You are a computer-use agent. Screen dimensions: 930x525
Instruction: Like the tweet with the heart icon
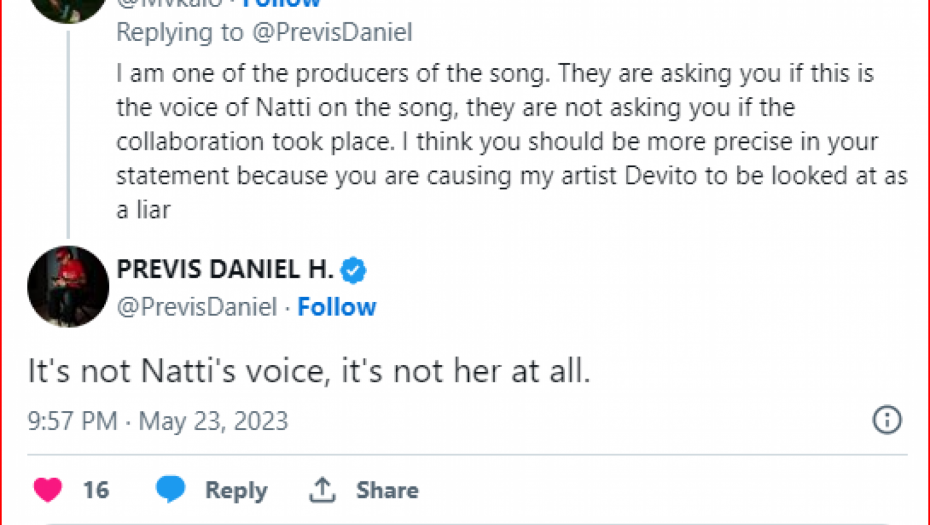pyautogui.click(x=48, y=490)
